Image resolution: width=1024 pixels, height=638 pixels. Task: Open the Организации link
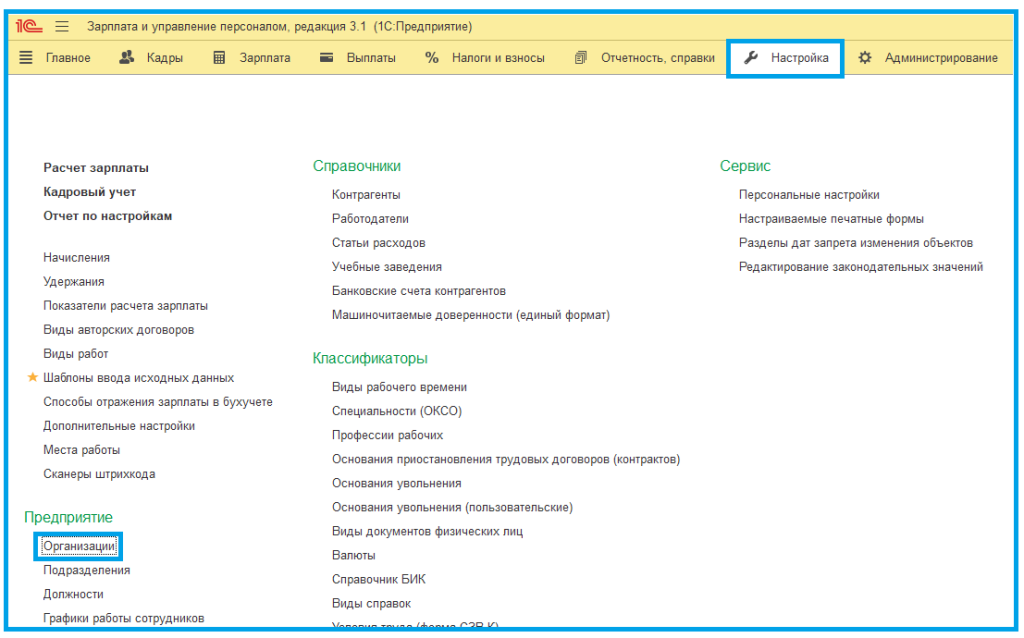80,546
